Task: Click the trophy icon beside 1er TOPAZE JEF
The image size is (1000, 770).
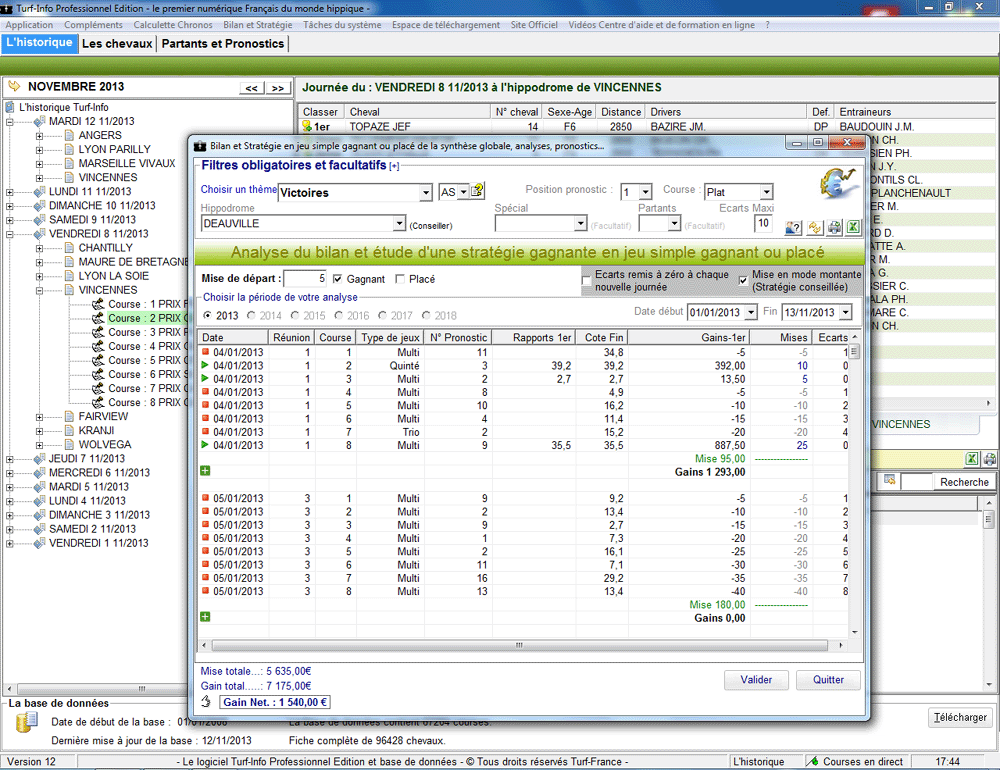Action: coord(307,126)
